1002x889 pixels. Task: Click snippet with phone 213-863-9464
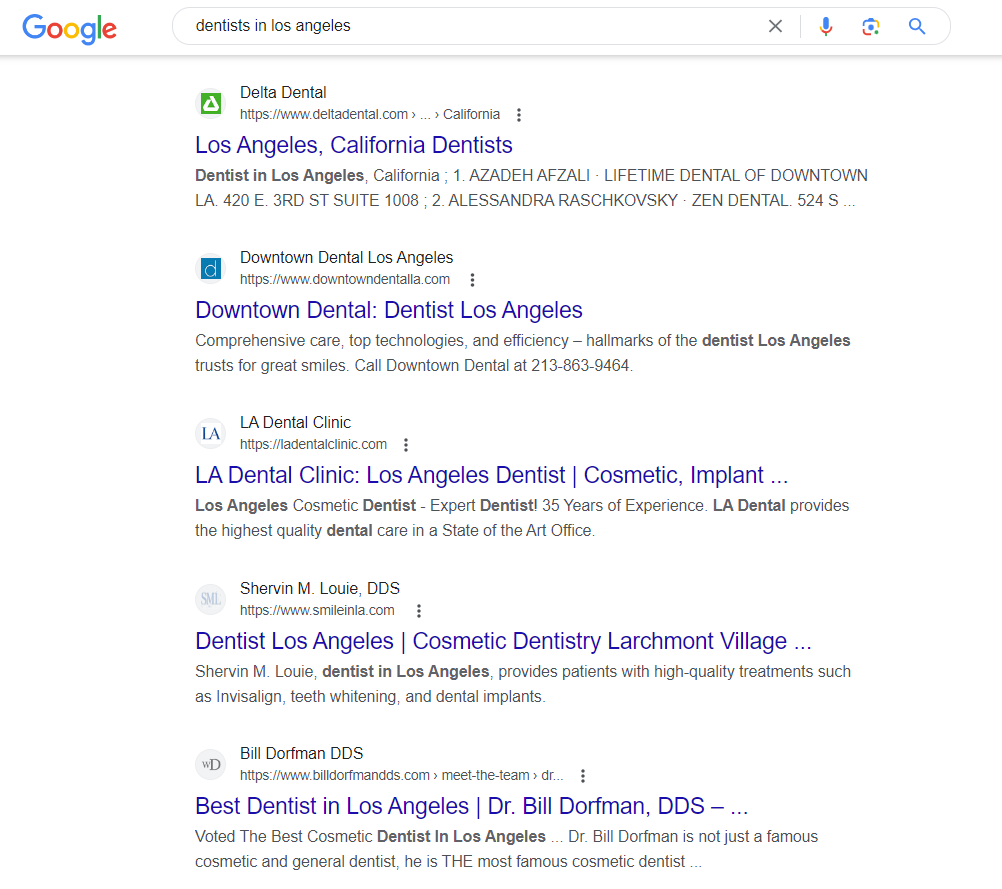pos(523,353)
